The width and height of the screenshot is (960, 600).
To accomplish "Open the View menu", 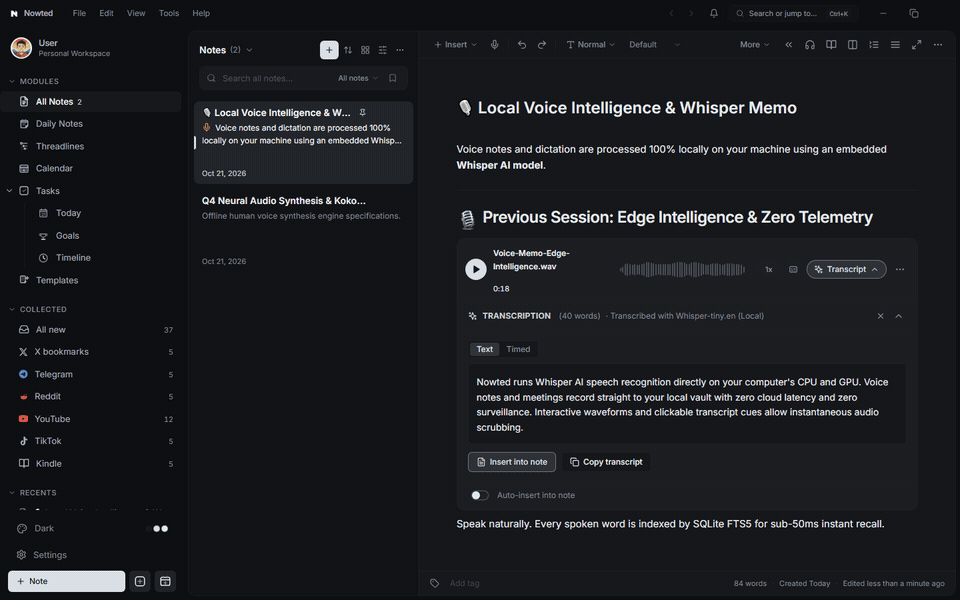I will [x=136, y=13].
